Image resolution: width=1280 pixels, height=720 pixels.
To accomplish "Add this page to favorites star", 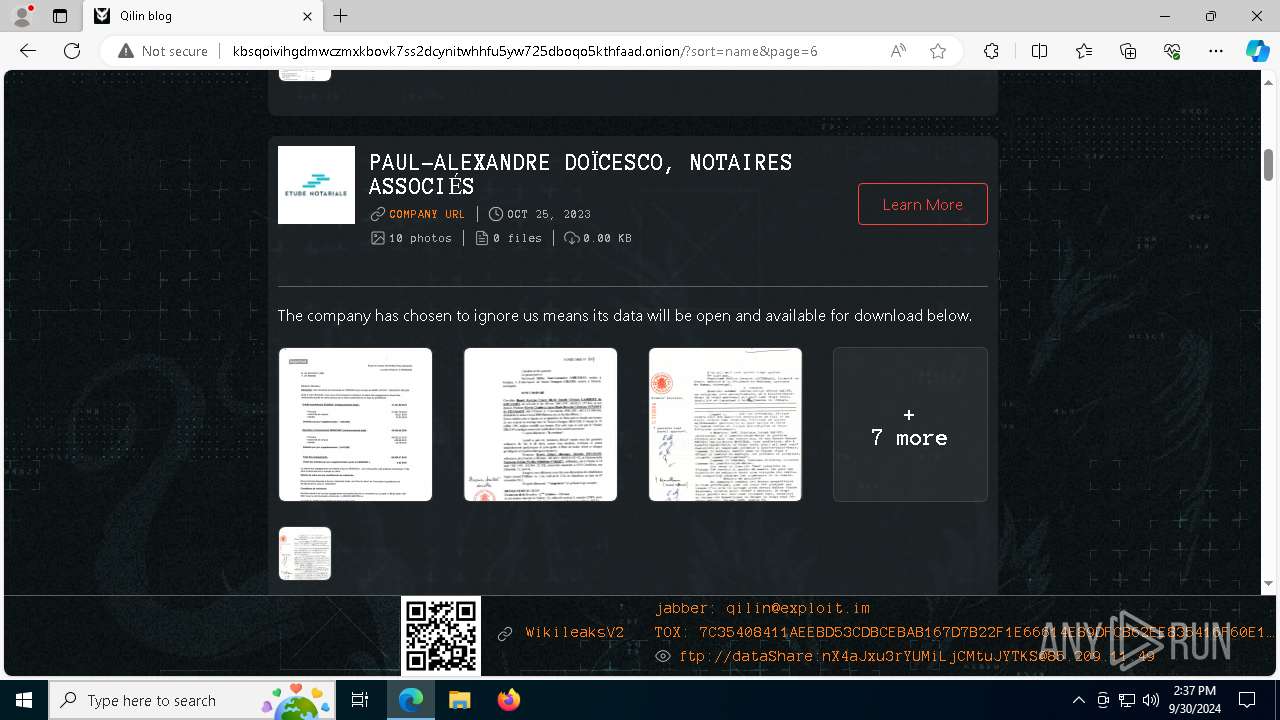I will 938,51.
